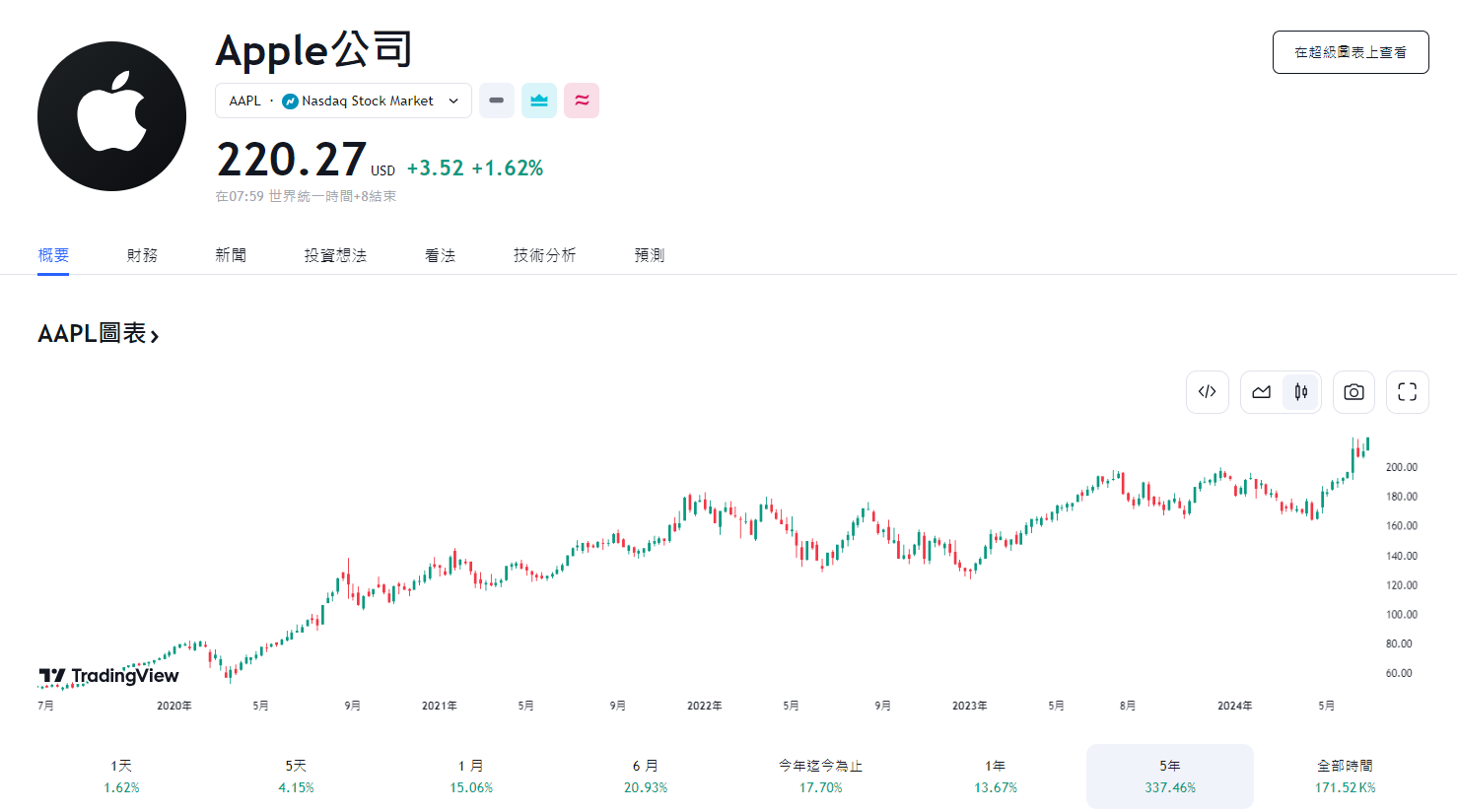Click the 在超級圖表上查看 button
Screen dimensions: 1457x812
(1350, 51)
